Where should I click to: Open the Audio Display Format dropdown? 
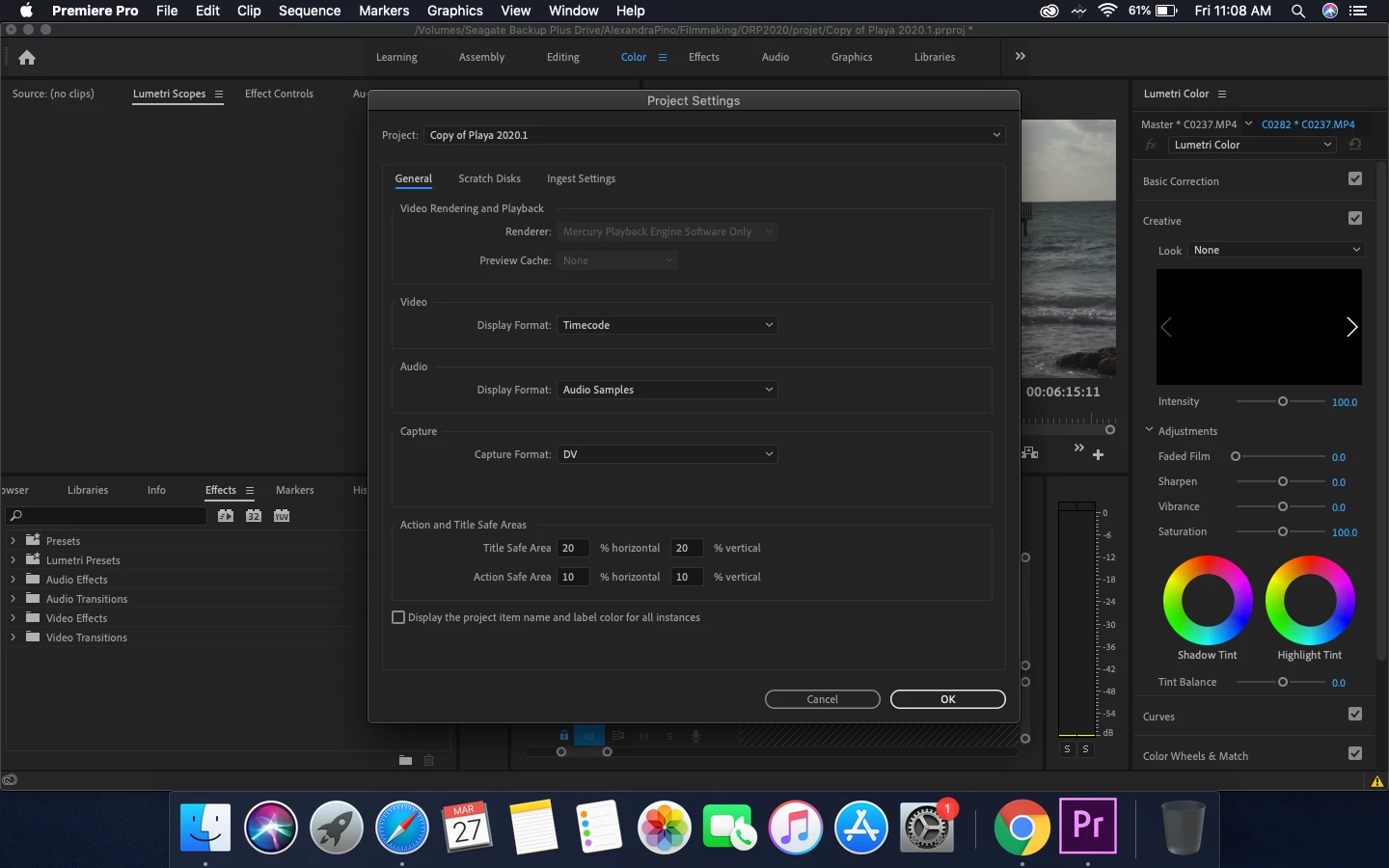coord(667,391)
